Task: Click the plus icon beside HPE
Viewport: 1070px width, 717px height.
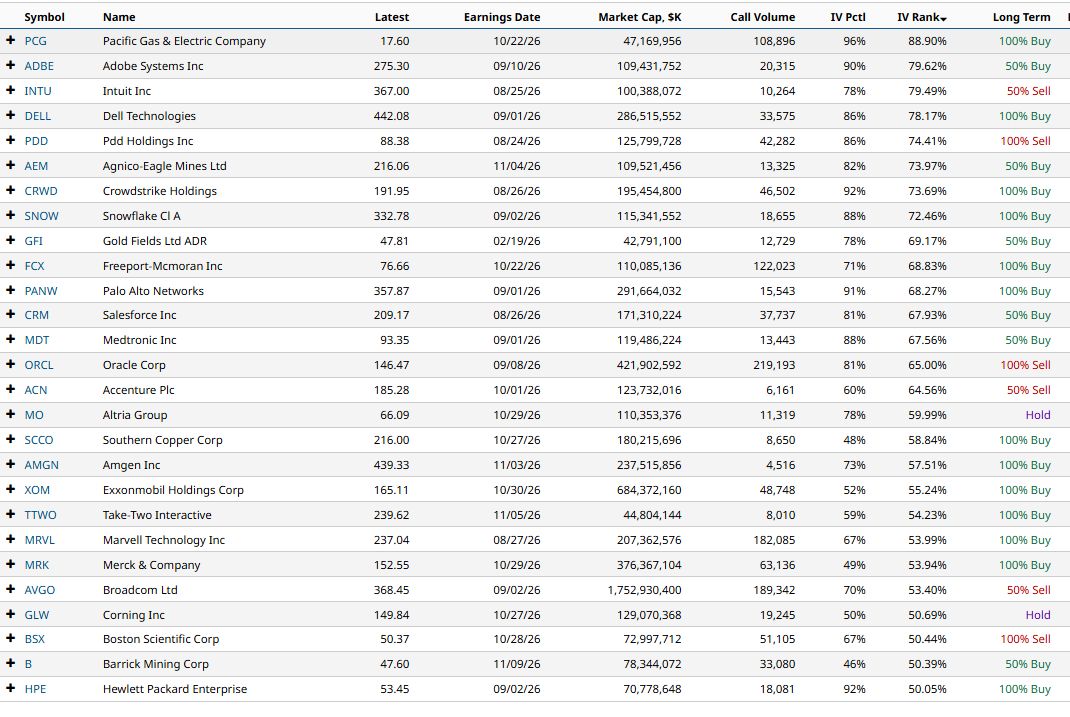Action: point(10,688)
